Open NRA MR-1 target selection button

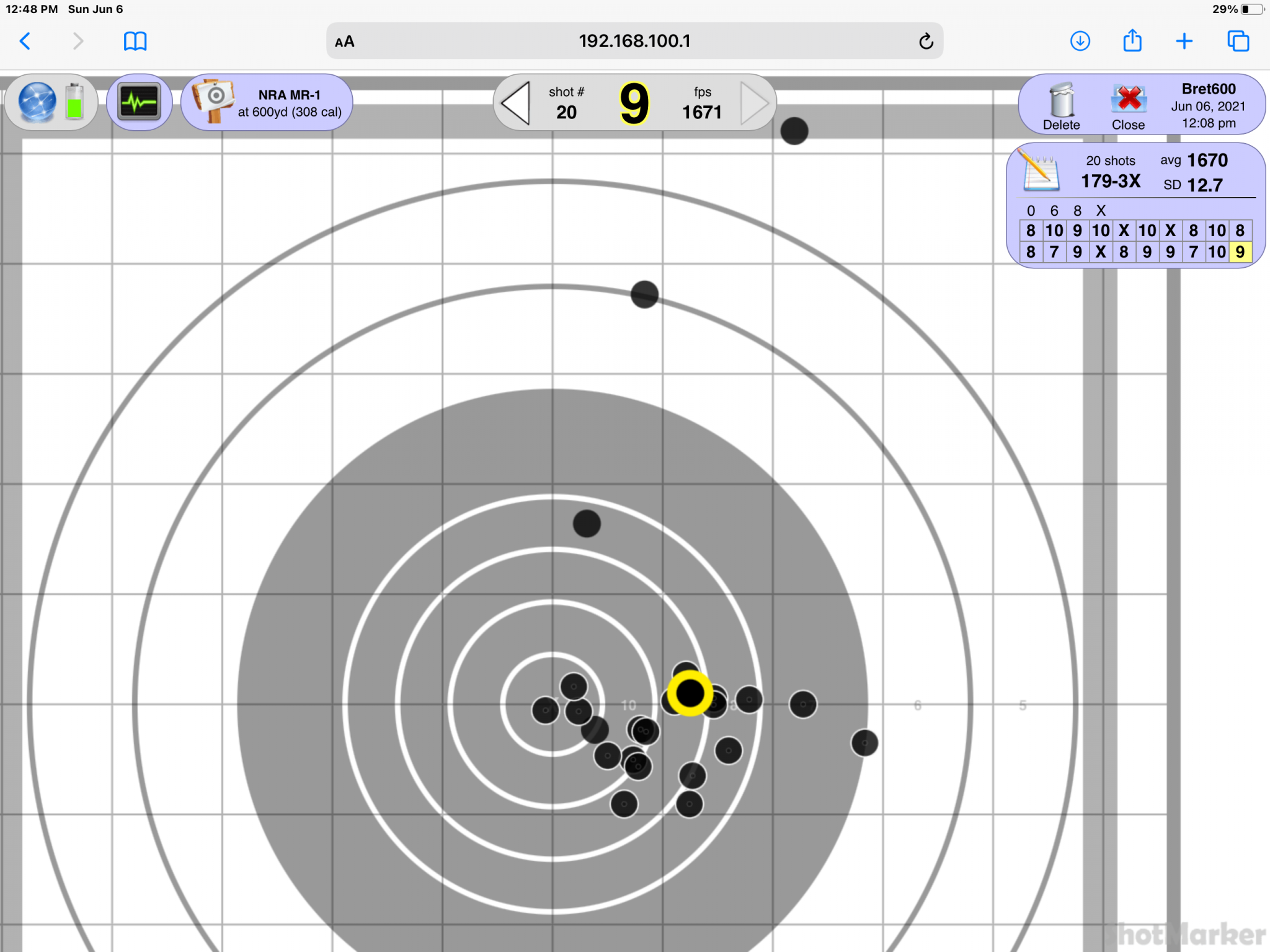tap(267, 102)
